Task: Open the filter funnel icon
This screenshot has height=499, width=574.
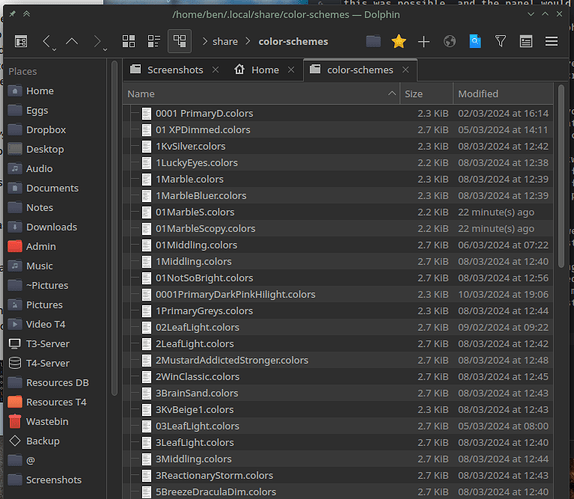Action: [500, 41]
